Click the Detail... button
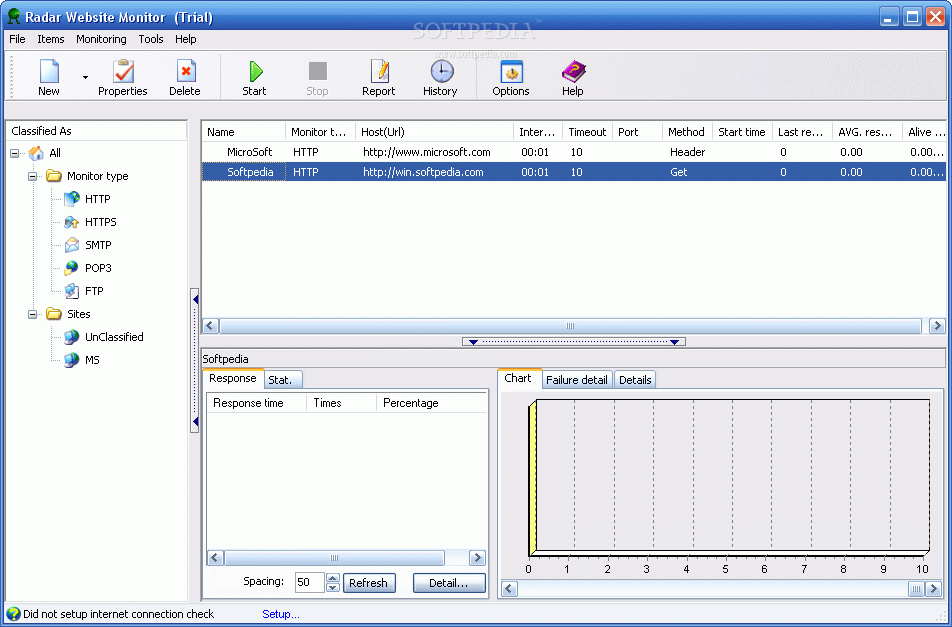Screen dimensions: 952x627 (x=449, y=583)
